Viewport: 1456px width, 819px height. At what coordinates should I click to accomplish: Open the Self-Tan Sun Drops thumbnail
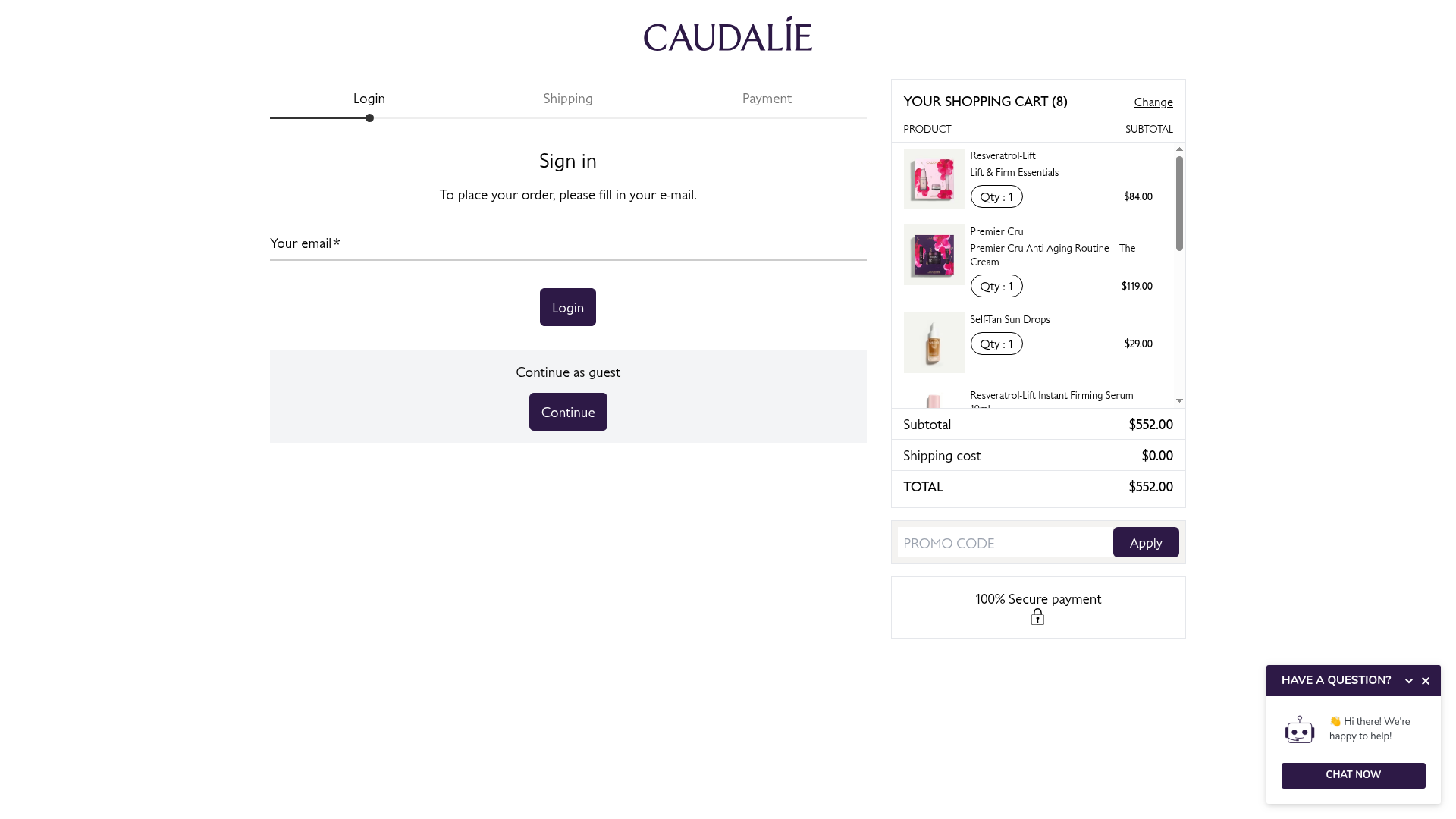934,343
